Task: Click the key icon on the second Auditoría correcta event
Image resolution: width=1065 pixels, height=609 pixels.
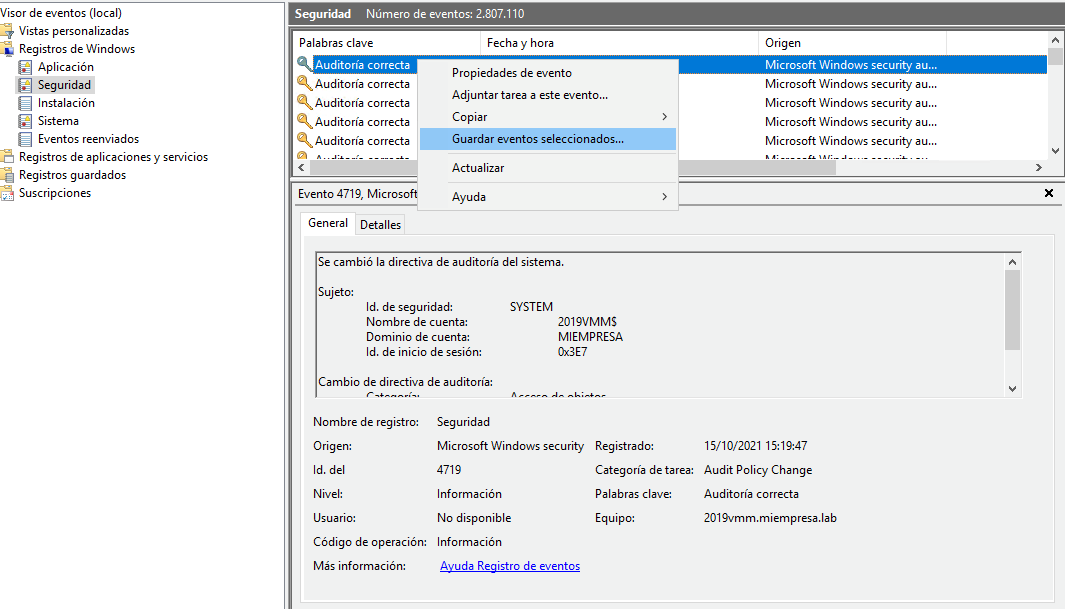Action: coord(303,83)
